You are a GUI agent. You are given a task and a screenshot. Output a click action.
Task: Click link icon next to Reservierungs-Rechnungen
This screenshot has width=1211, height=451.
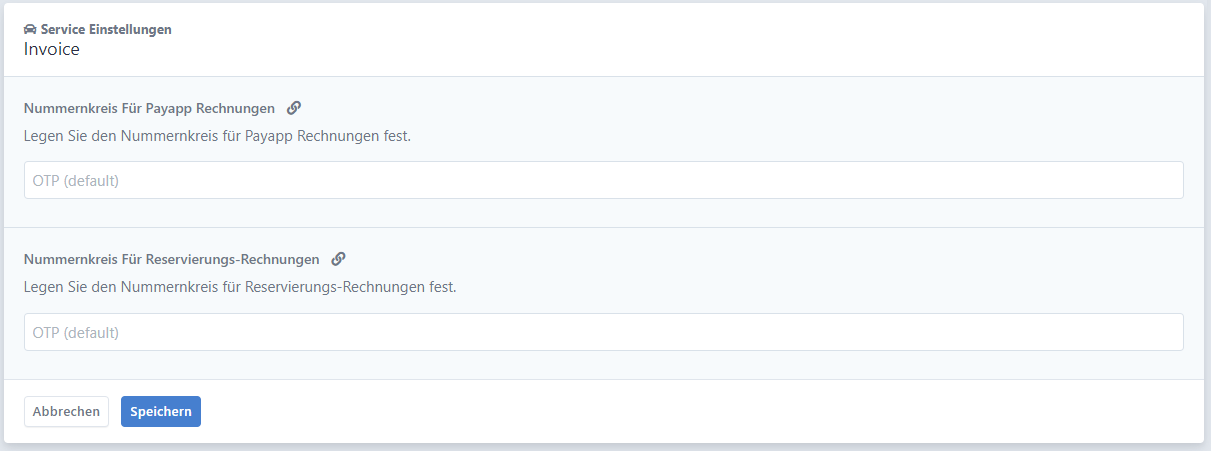click(338, 259)
